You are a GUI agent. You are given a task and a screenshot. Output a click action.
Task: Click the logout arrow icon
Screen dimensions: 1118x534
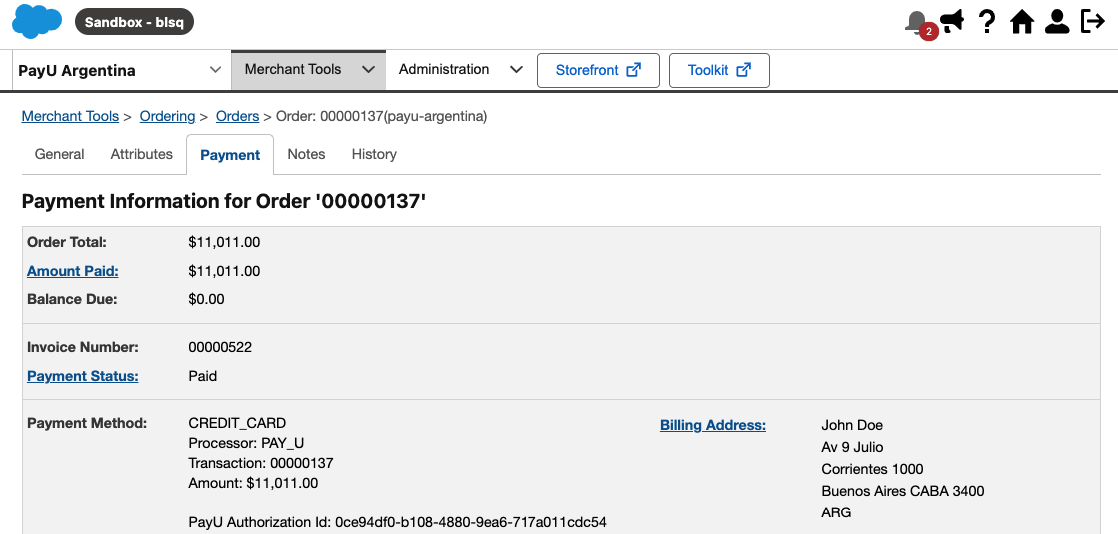[x=1092, y=21]
